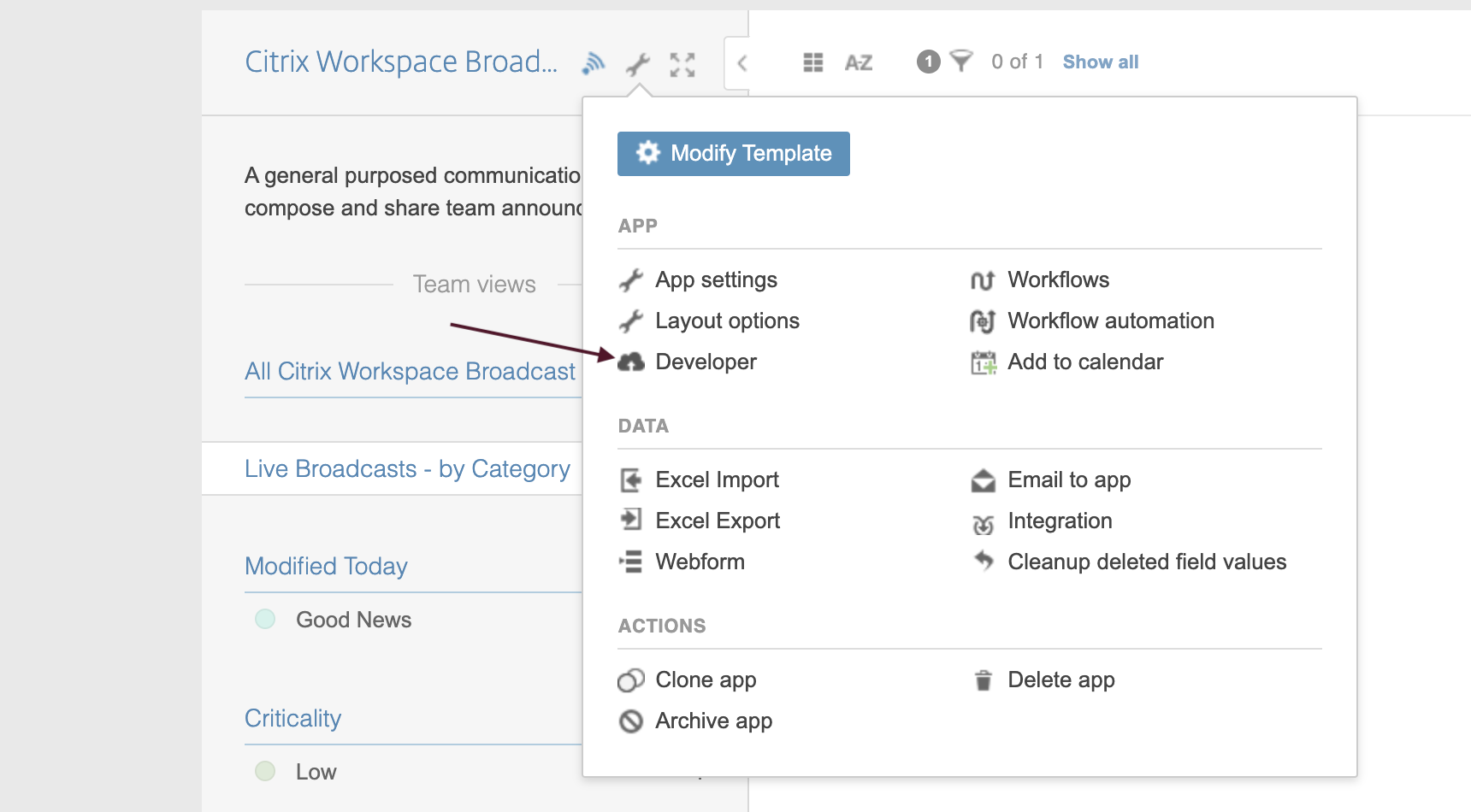Select the Delete app entry
The image size is (1471, 812).
tap(1061, 680)
